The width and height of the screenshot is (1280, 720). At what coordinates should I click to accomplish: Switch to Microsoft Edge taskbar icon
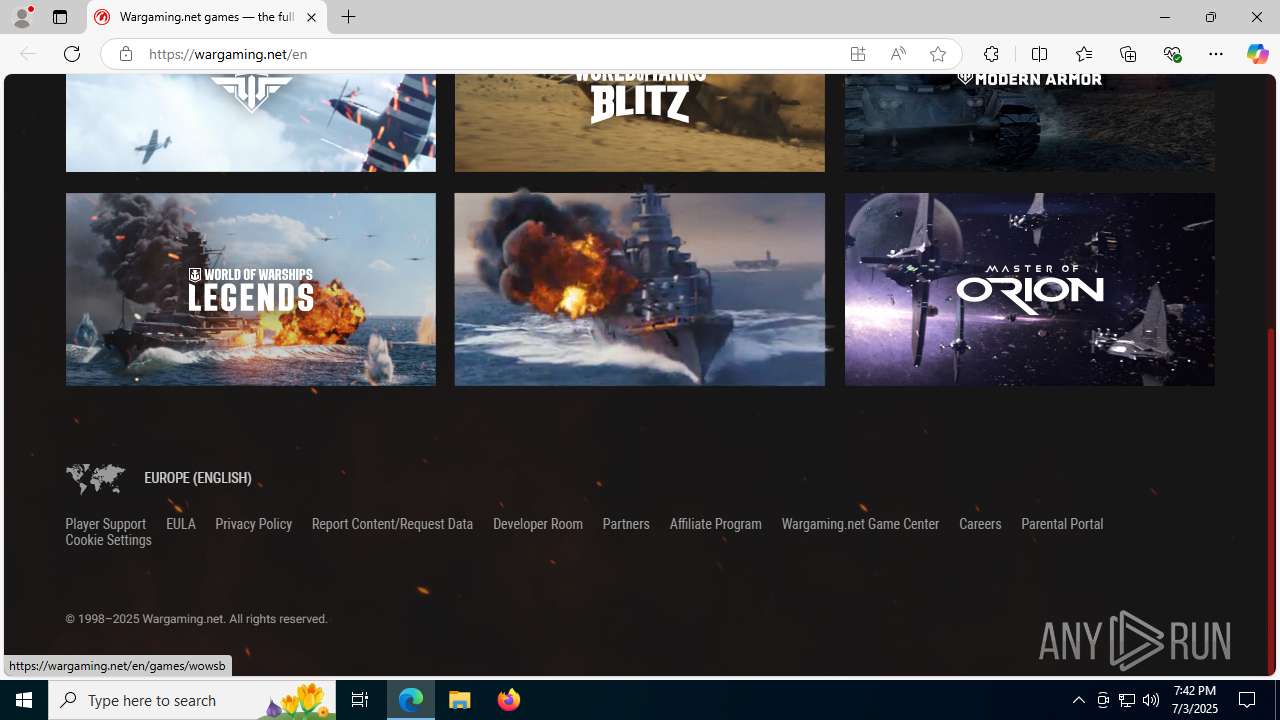[x=411, y=700]
